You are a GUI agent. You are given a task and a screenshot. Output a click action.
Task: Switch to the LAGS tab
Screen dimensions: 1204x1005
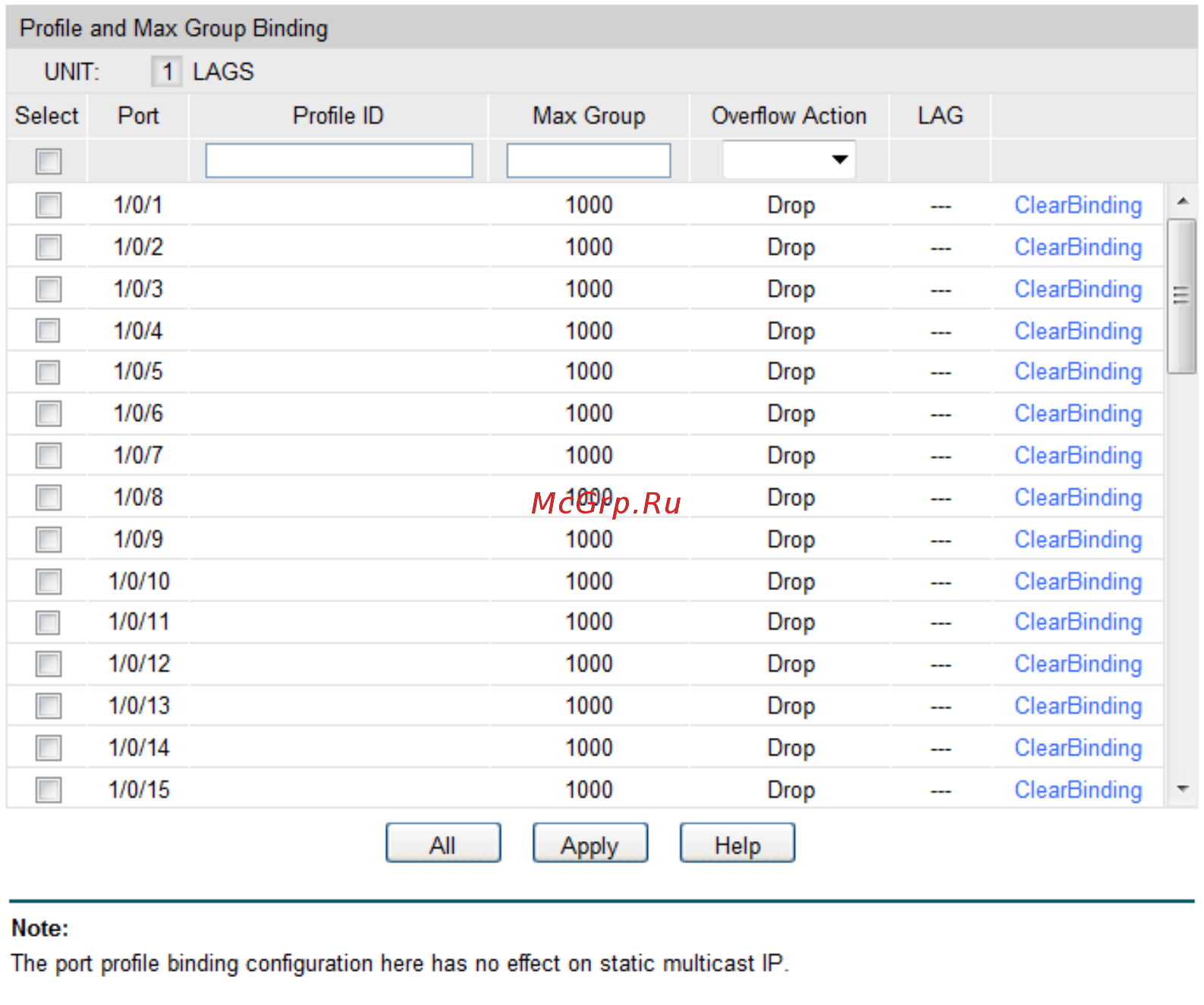coord(223,72)
